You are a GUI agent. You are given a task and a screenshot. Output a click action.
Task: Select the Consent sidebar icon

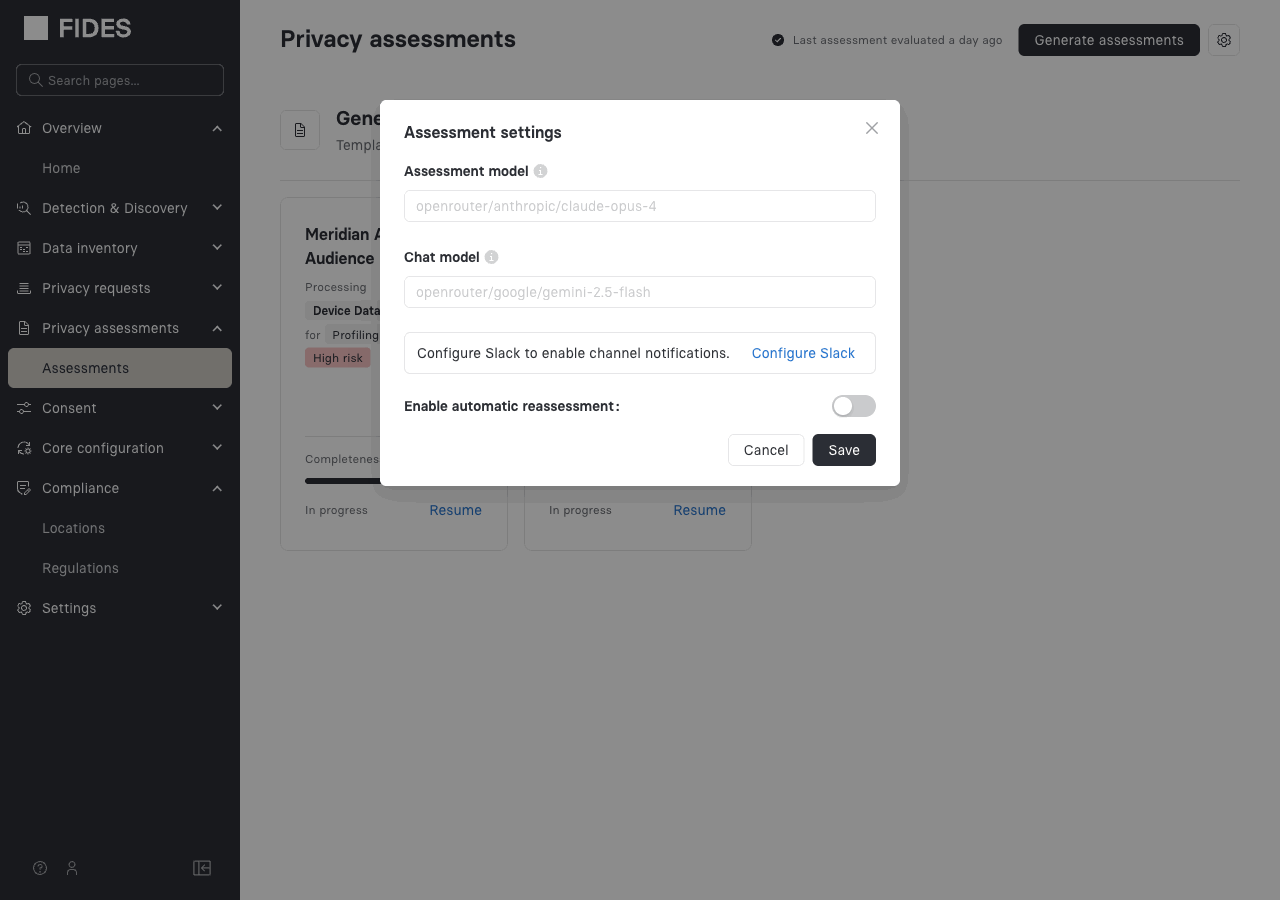coord(24,408)
